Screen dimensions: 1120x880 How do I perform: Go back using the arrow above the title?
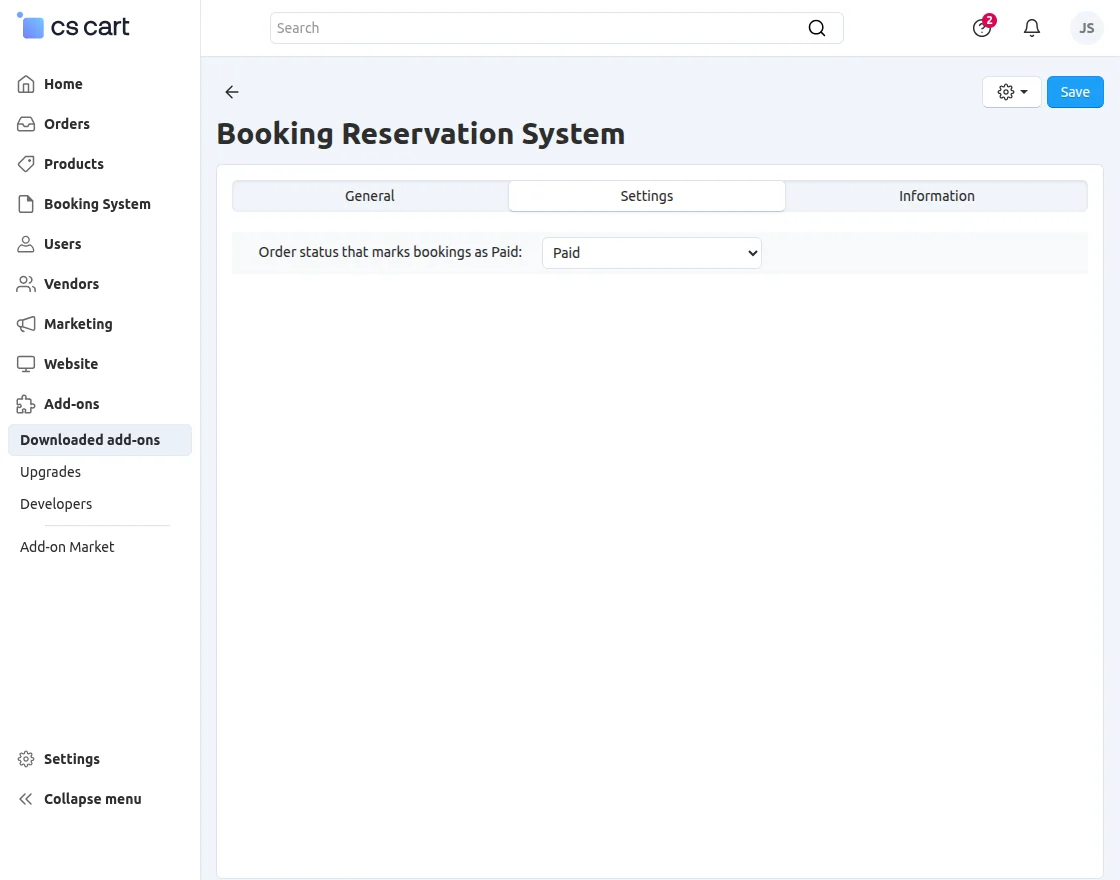(x=231, y=92)
